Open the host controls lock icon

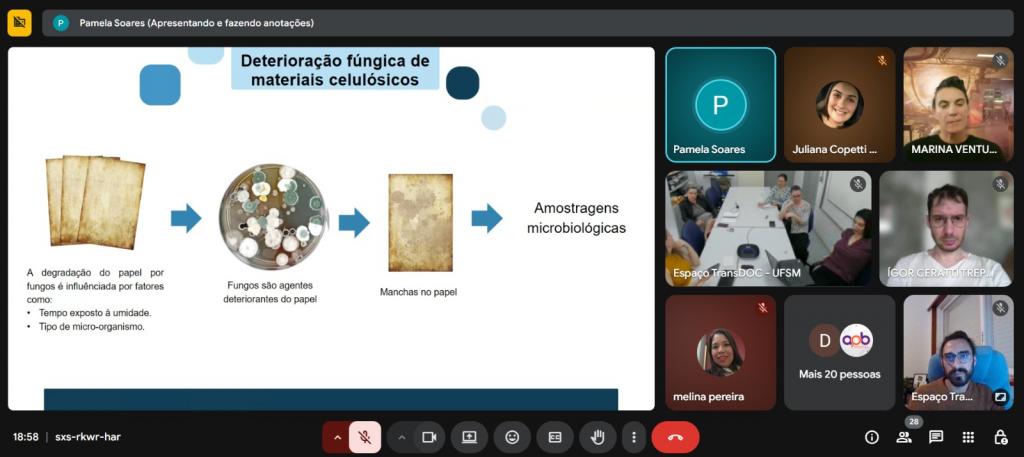(x=1000, y=437)
